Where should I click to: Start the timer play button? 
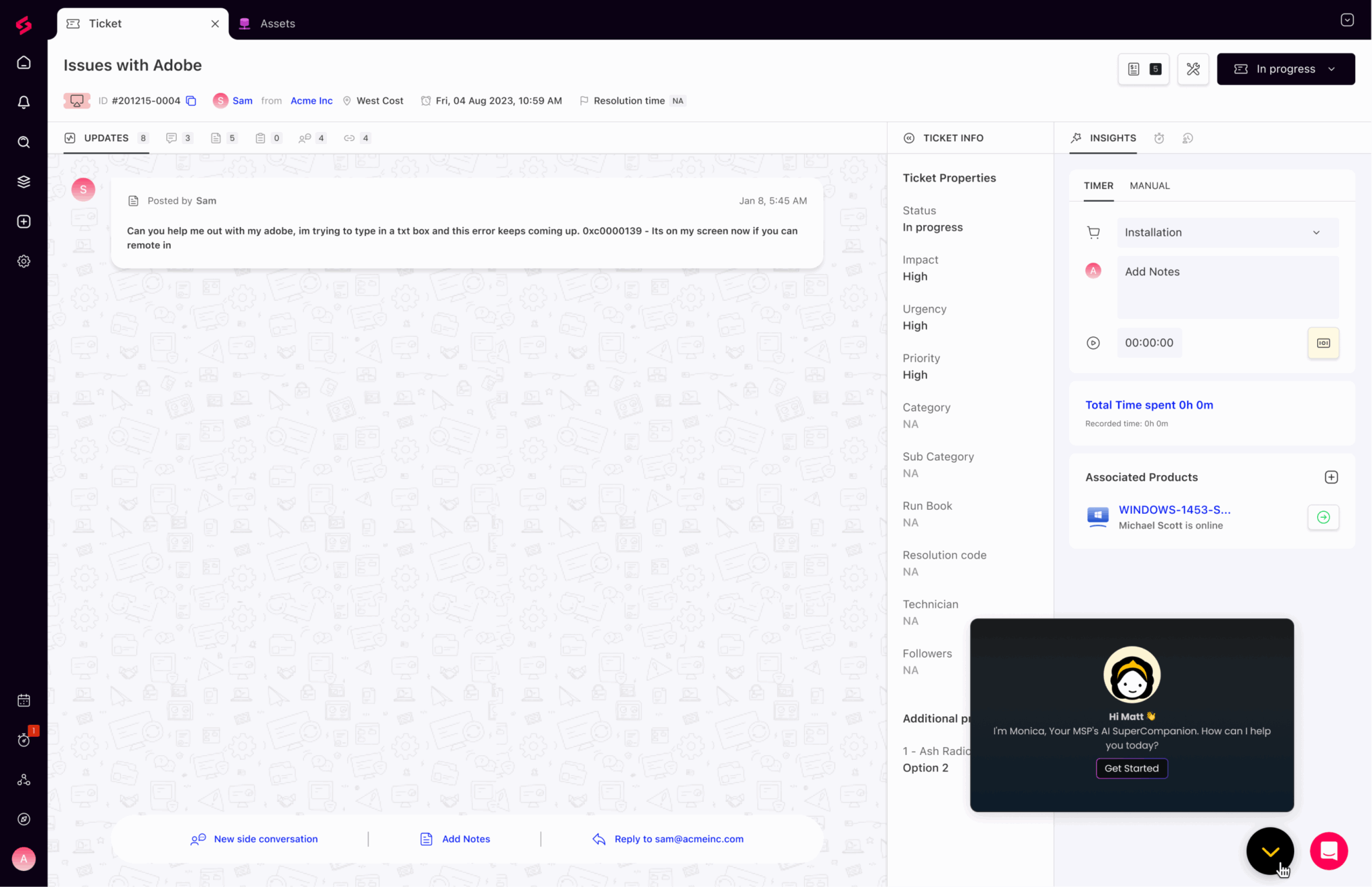click(1093, 343)
